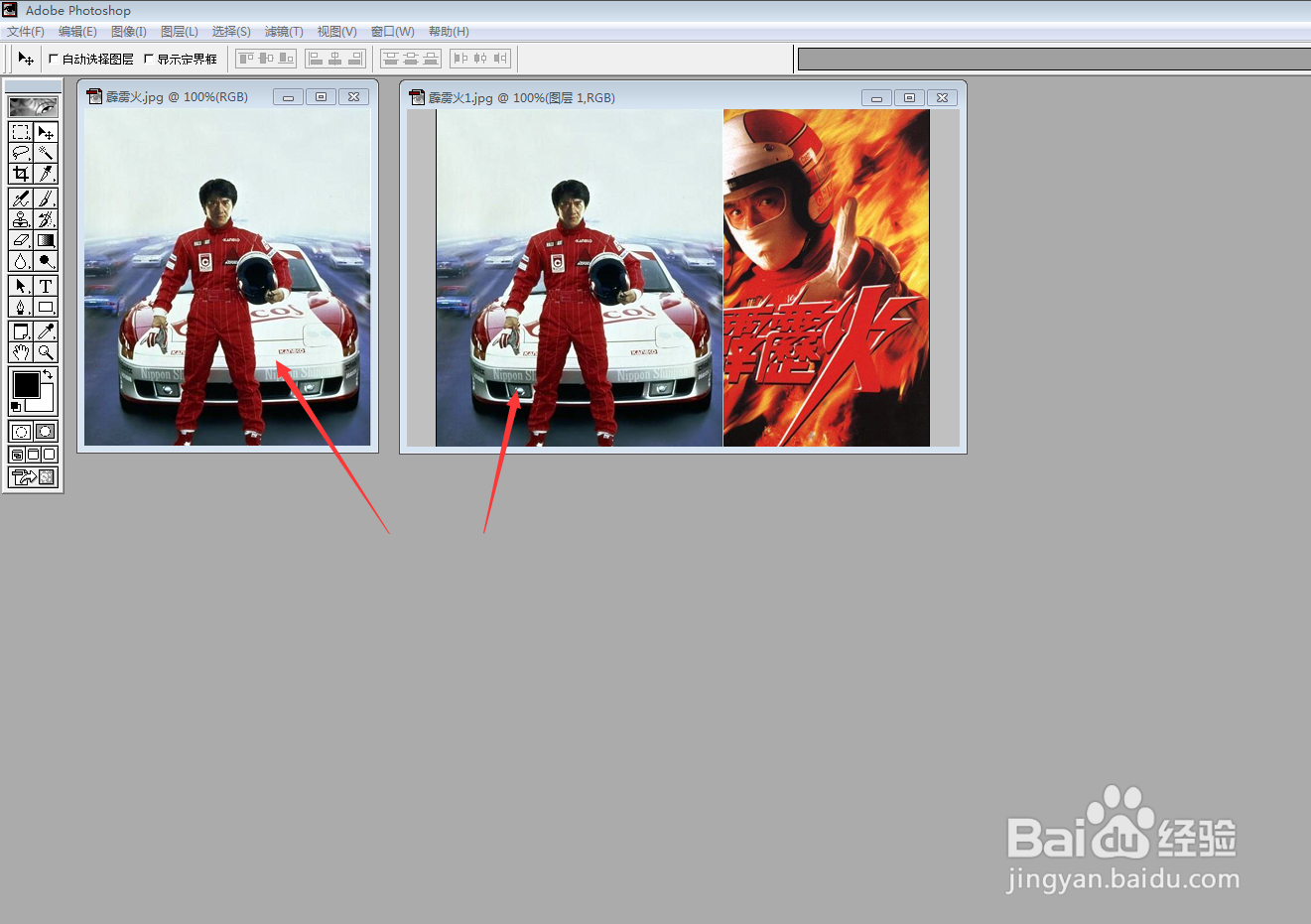
Task: Click the switch foreground and background colors arrow
Action: pos(47,374)
